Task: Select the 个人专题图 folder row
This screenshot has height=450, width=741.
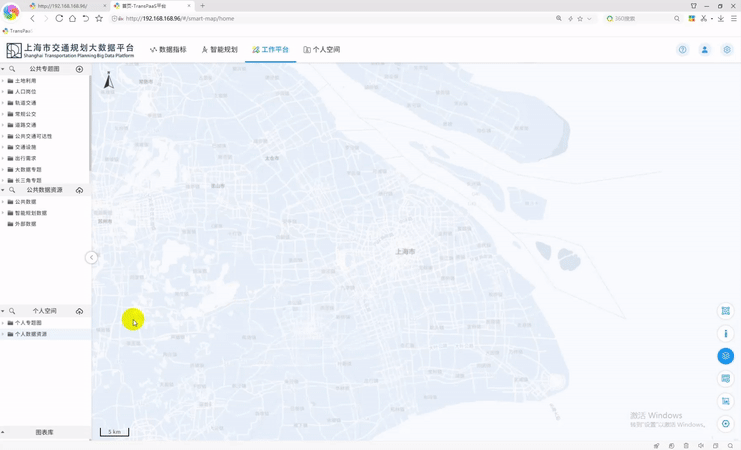Action: point(45,323)
